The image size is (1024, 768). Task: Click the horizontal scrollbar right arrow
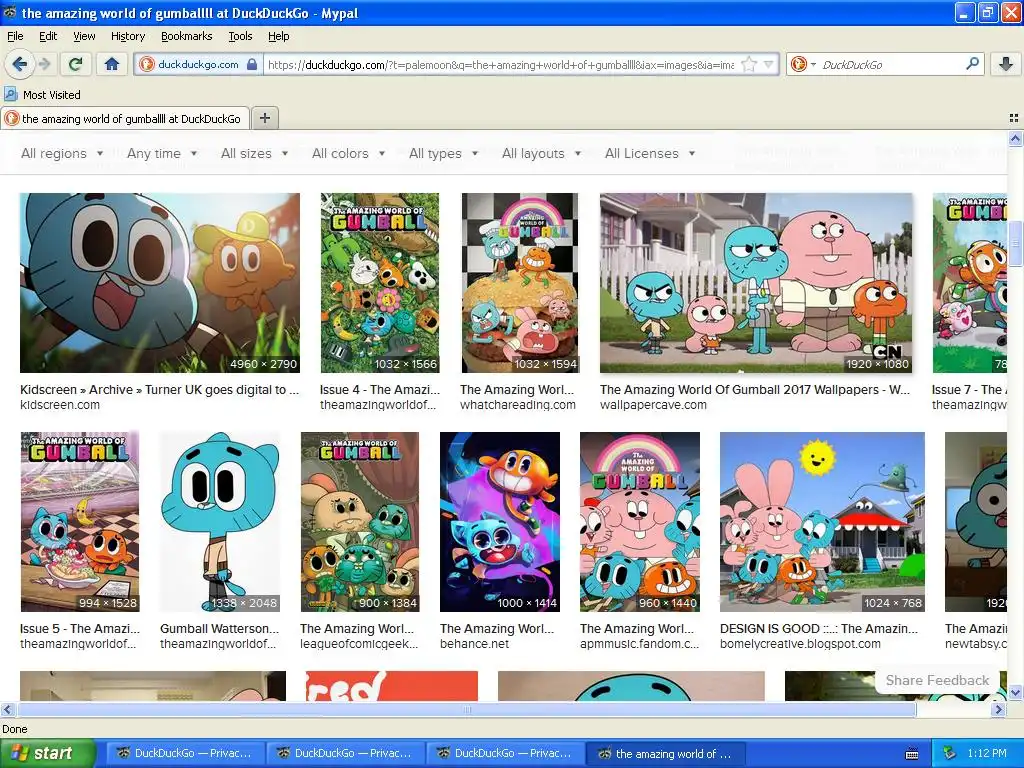[x=999, y=709]
